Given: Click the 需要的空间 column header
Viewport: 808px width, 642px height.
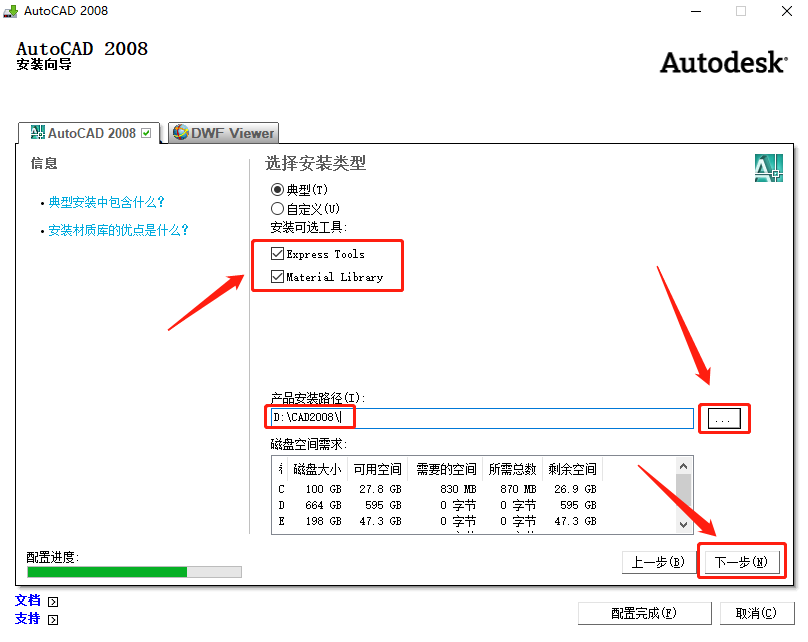Looking at the screenshot, I should [445, 469].
